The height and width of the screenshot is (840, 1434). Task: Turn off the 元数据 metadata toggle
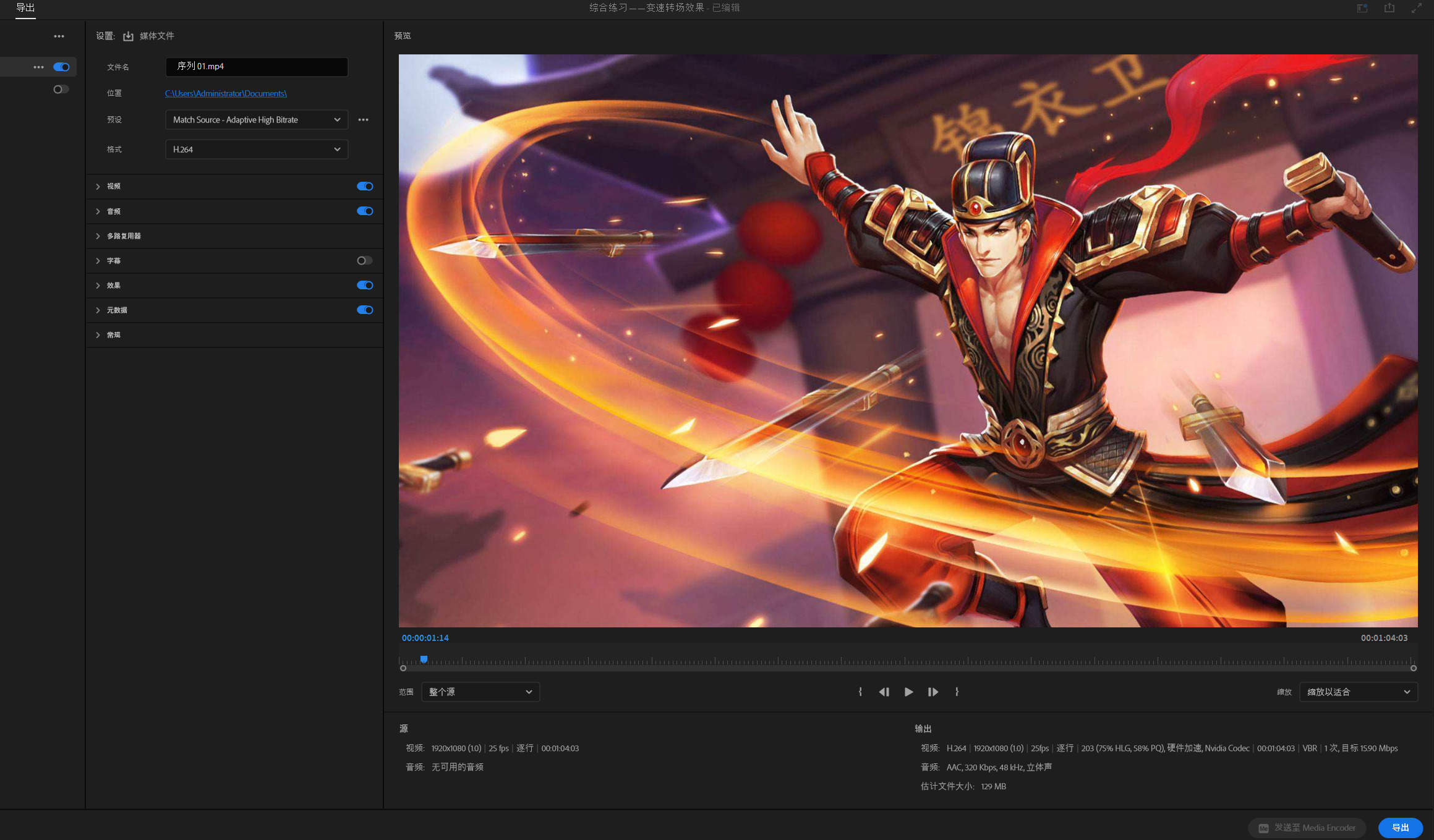[365, 310]
